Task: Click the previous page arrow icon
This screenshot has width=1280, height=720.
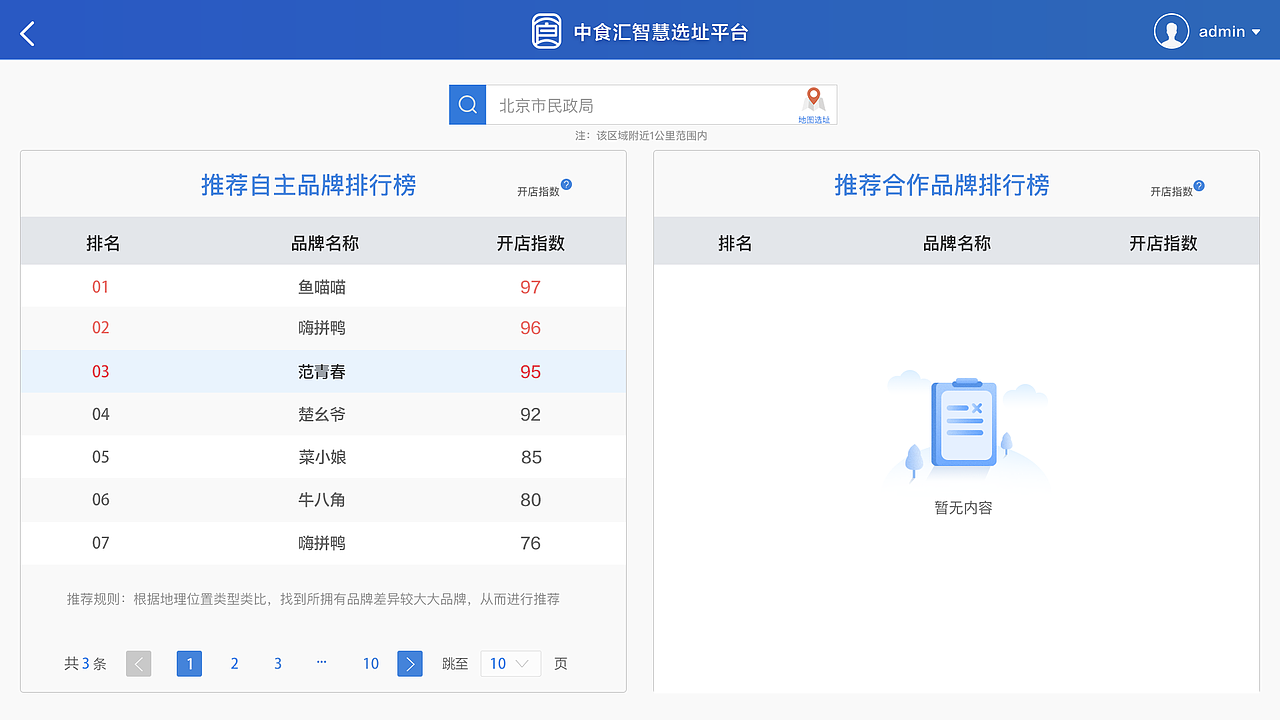Action: point(138,663)
